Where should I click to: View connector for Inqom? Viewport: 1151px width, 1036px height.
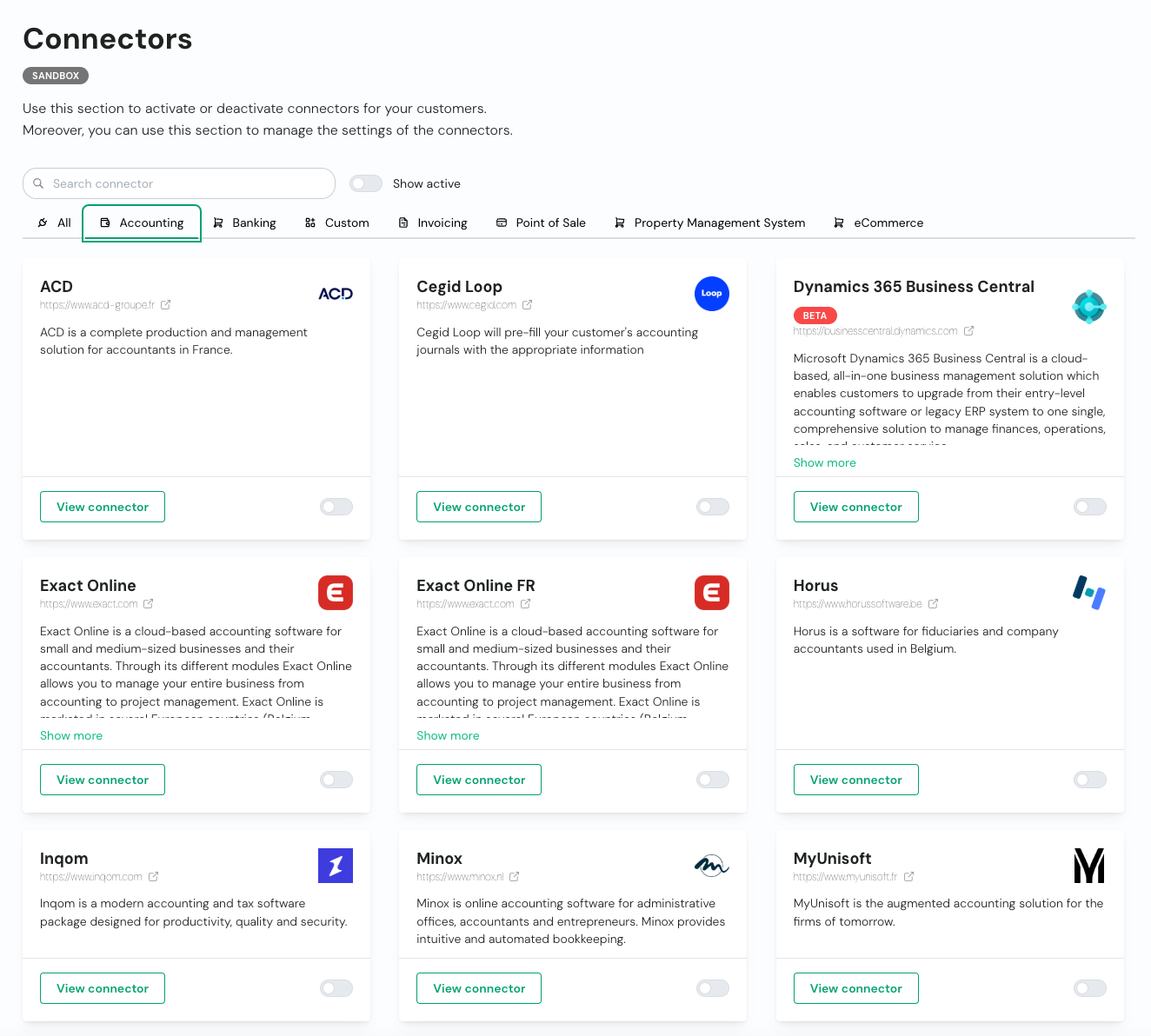click(103, 988)
